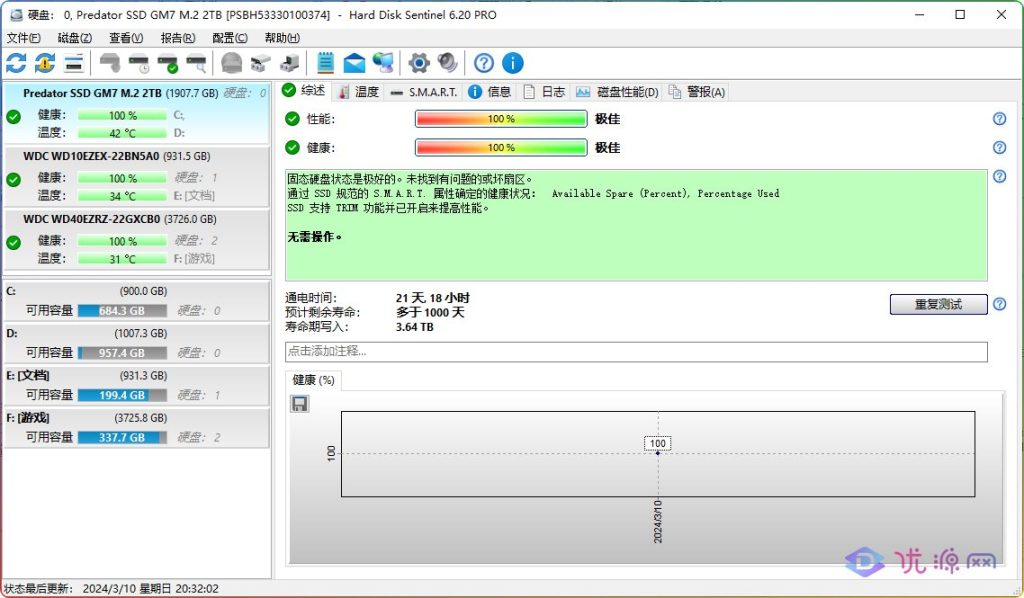
Task: Click E: free space bar 199.4 GB
Action: pyautogui.click(x=122, y=395)
